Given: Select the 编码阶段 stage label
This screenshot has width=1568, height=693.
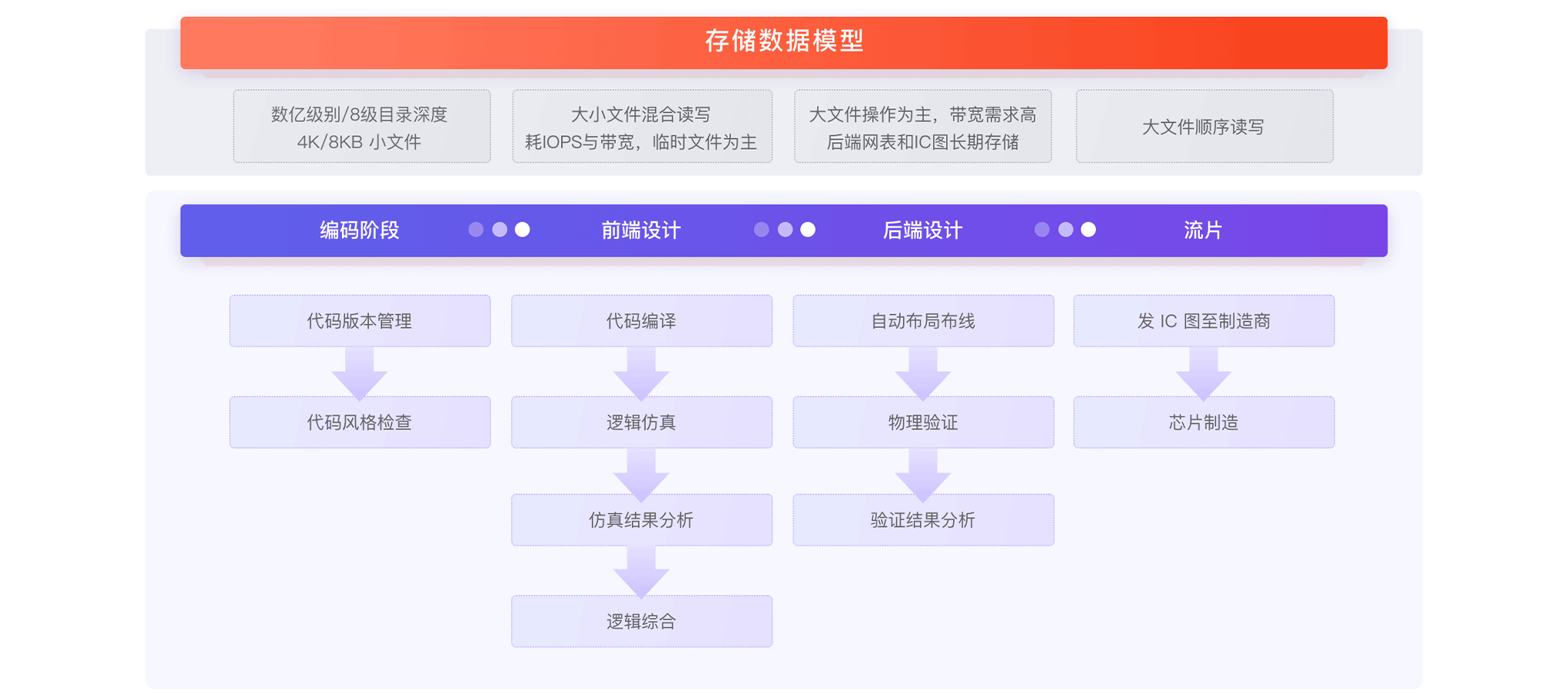Looking at the screenshot, I should 360,230.
